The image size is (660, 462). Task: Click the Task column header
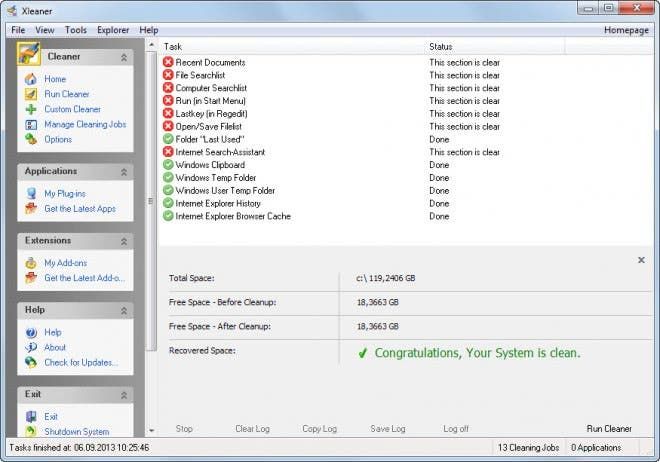tap(292, 47)
